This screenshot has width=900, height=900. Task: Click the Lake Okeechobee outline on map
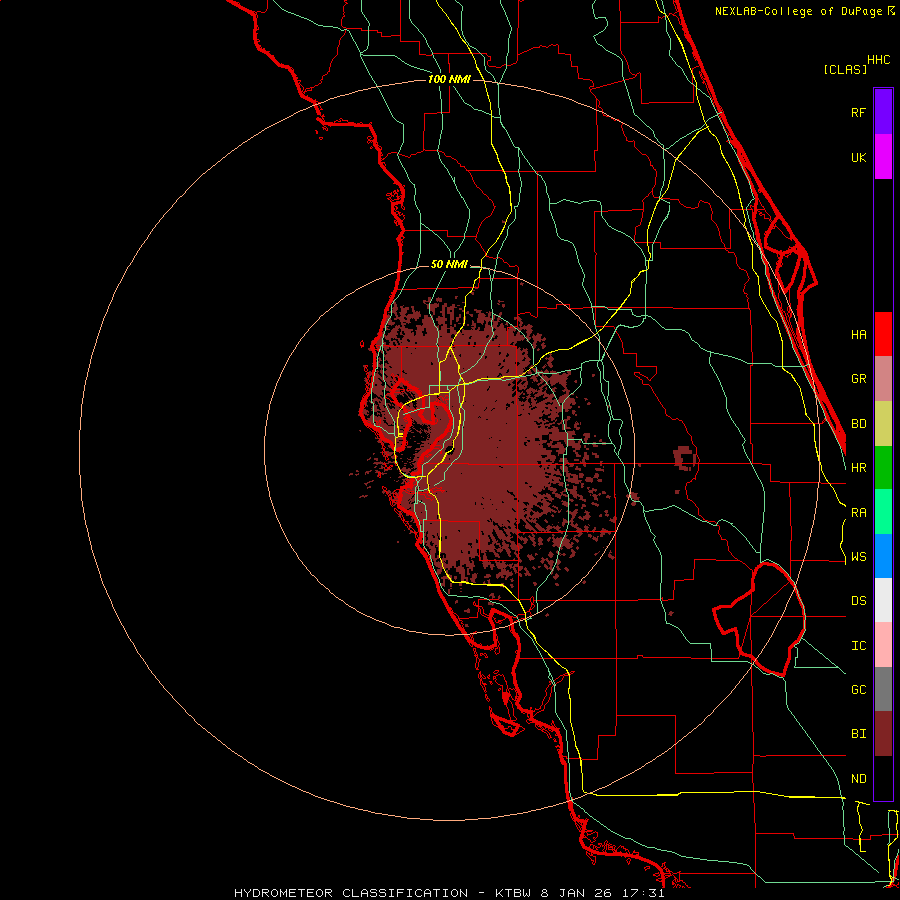759,619
